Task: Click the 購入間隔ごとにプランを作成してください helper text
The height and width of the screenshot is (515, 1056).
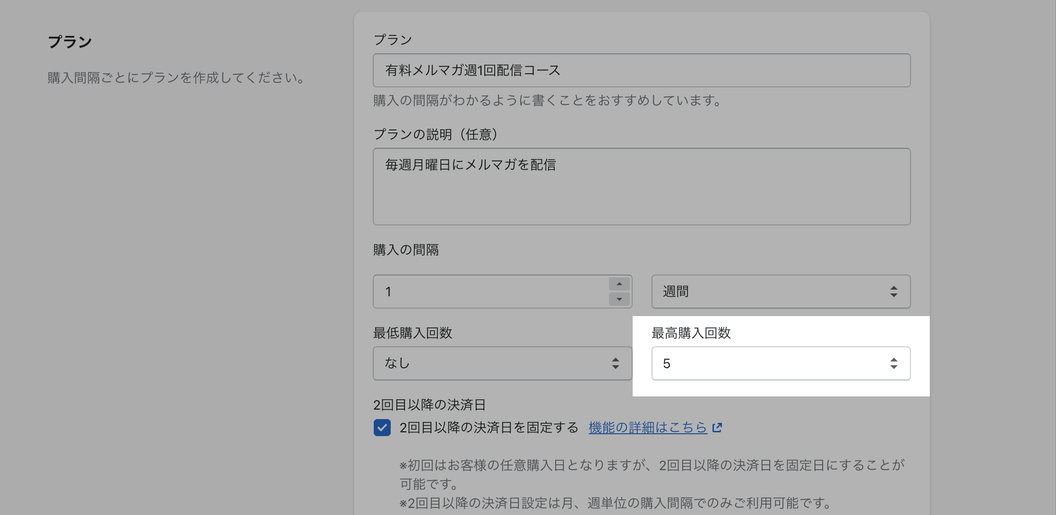Action: click(x=176, y=77)
